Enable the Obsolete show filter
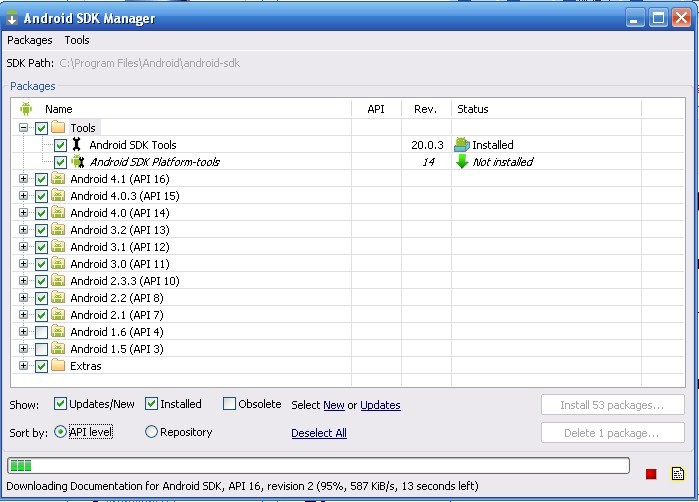This screenshot has width=699, height=502. [x=229, y=404]
